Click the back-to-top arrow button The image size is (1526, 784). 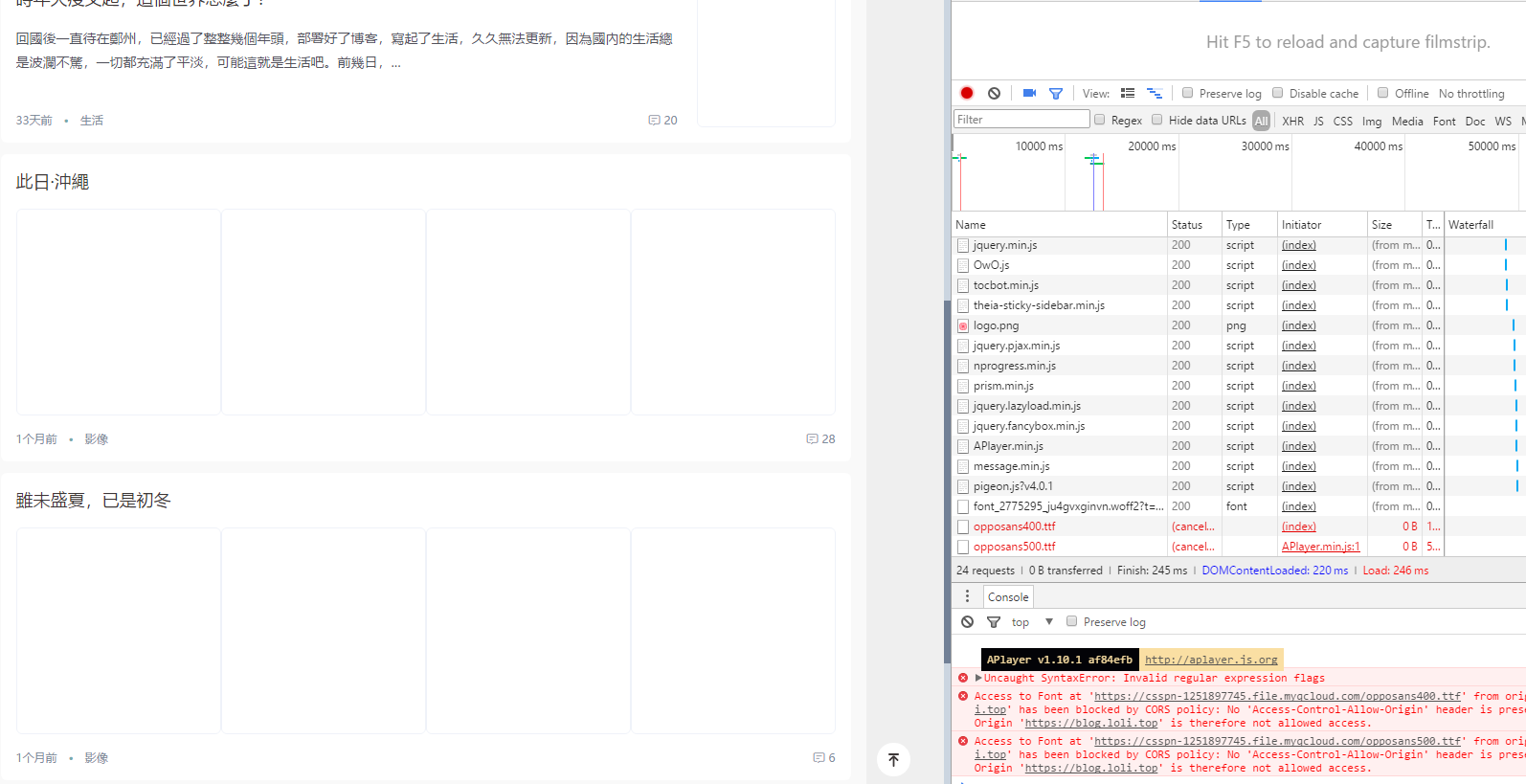[893, 759]
